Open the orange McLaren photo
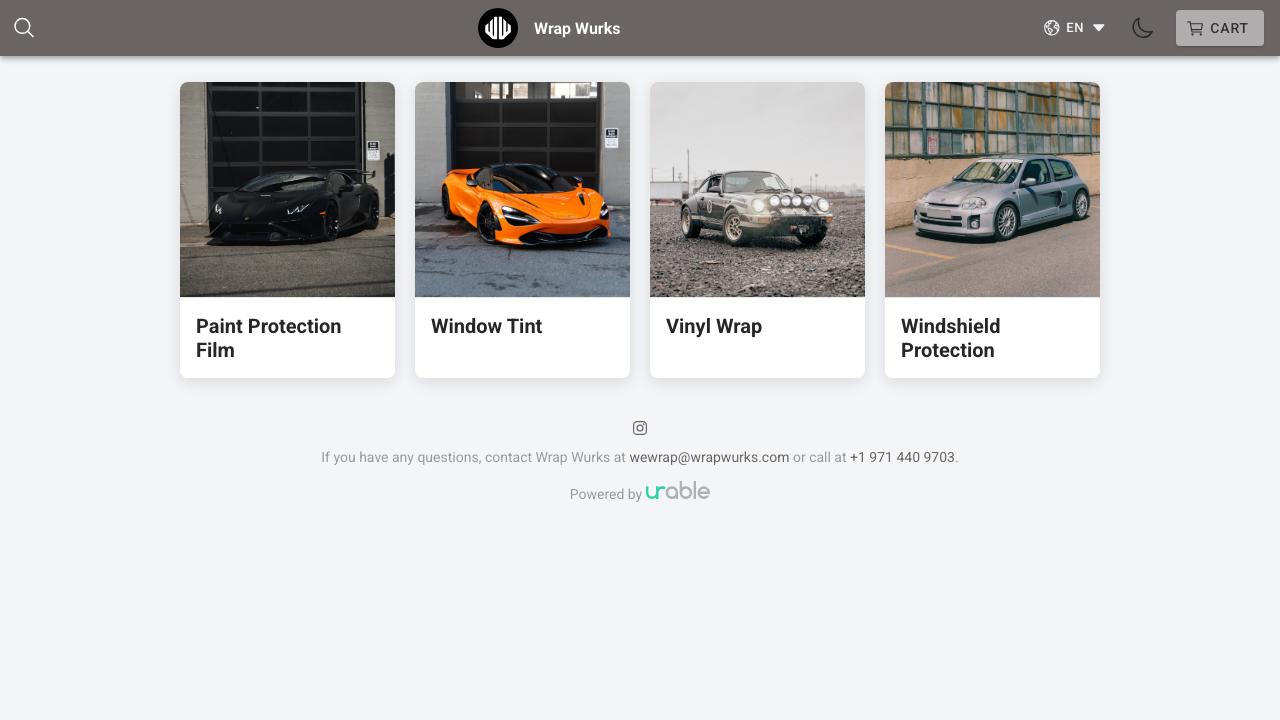1280x720 pixels. 522,190
